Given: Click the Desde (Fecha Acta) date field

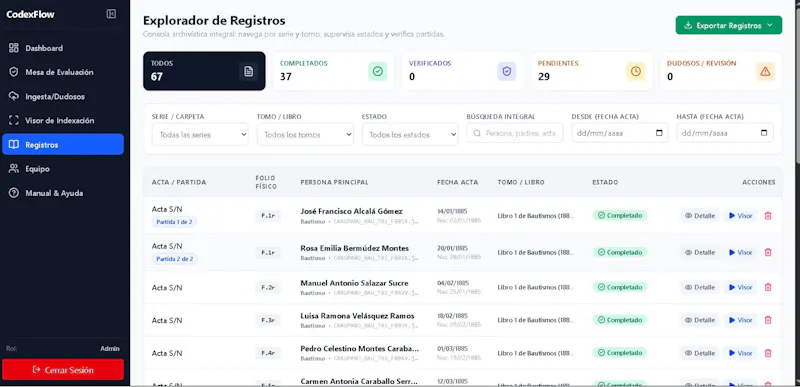Looking at the screenshot, I should tap(620, 133).
